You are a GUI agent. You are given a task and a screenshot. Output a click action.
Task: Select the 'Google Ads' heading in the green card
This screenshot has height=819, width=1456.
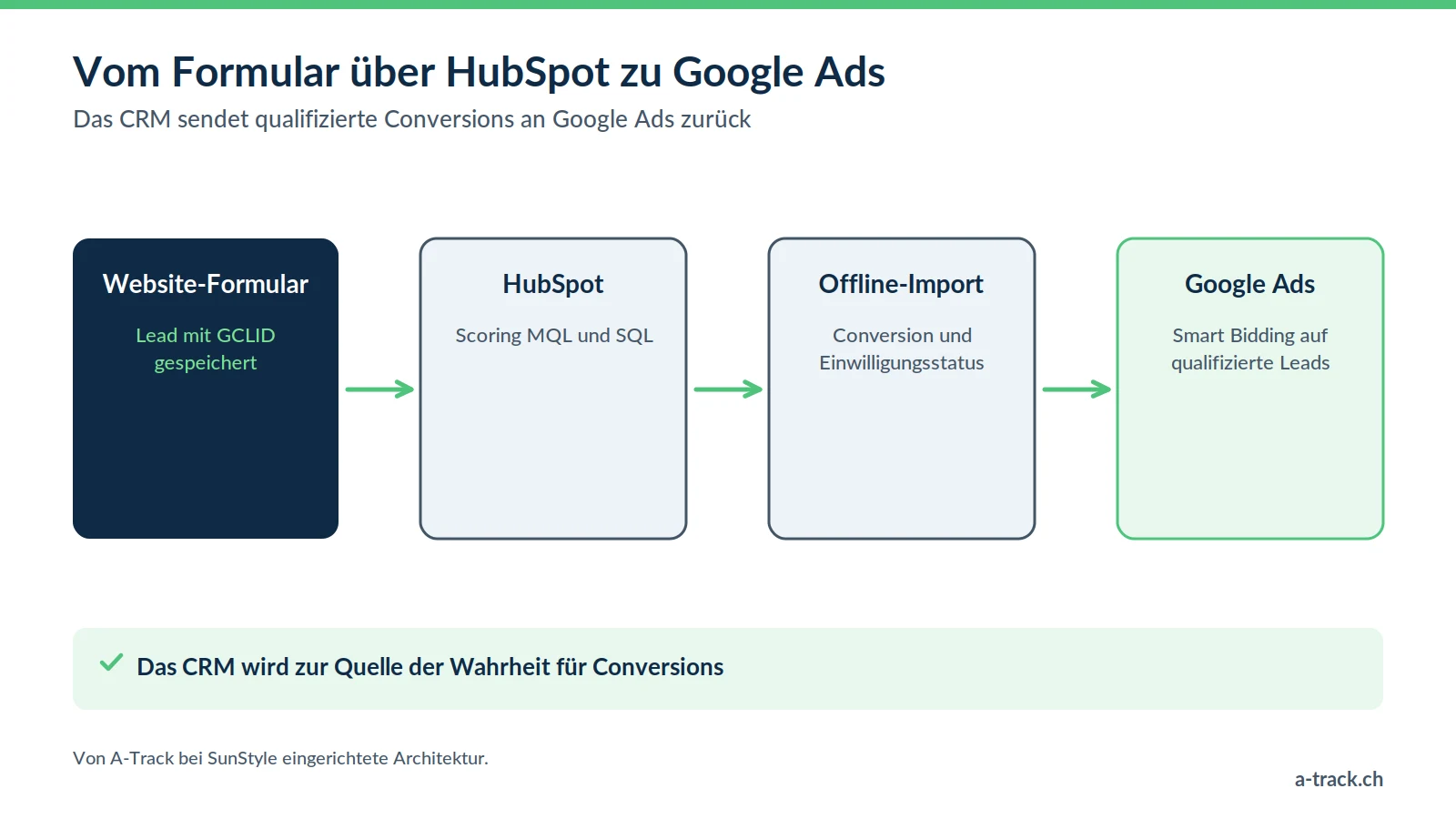coord(1250,284)
